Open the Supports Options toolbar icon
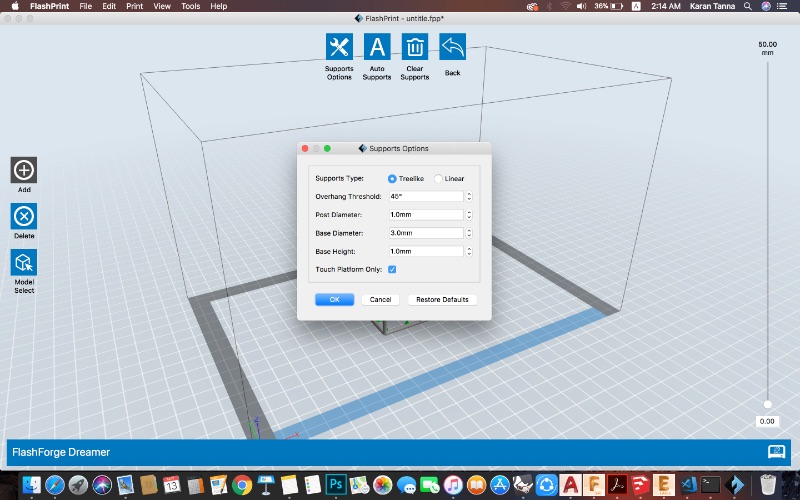Image resolution: width=800 pixels, height=500 pixels. click(x=339, y=47)
